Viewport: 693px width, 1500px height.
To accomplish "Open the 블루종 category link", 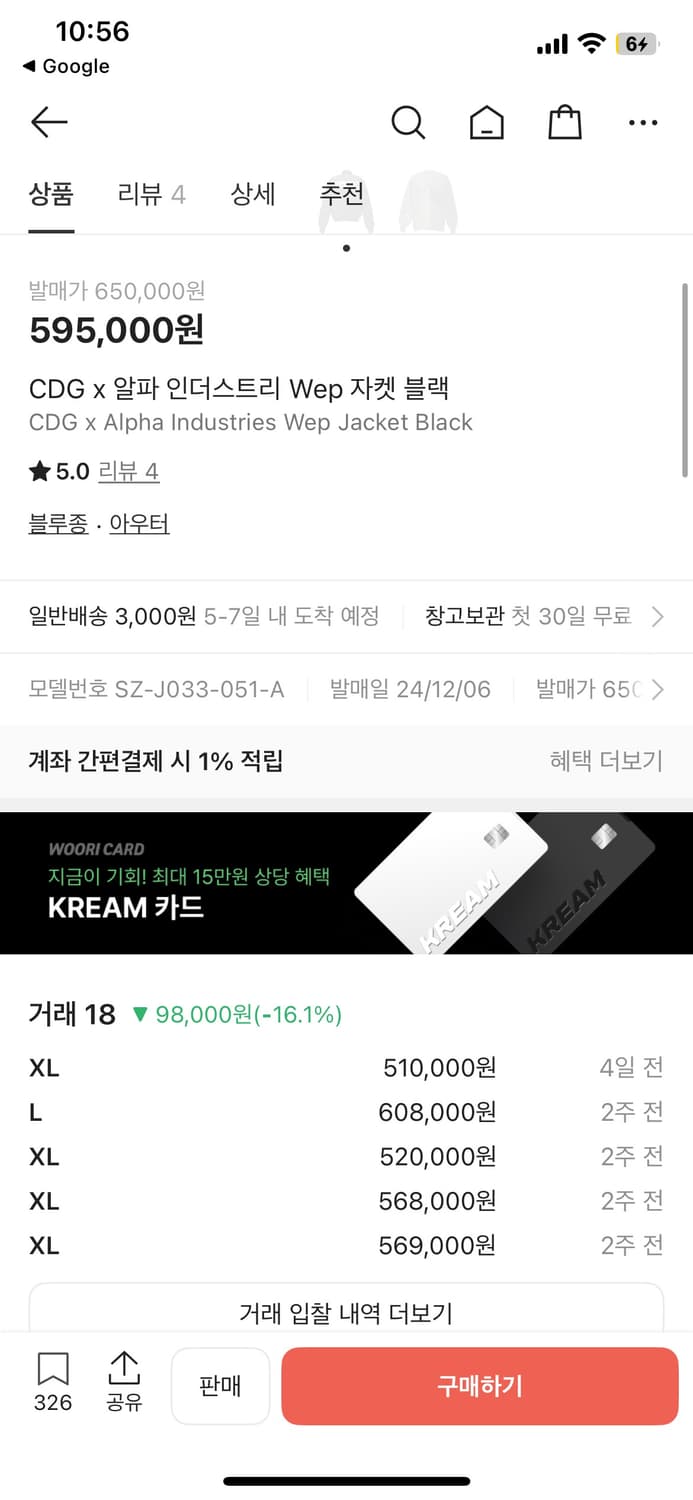I will coord(56,524).
